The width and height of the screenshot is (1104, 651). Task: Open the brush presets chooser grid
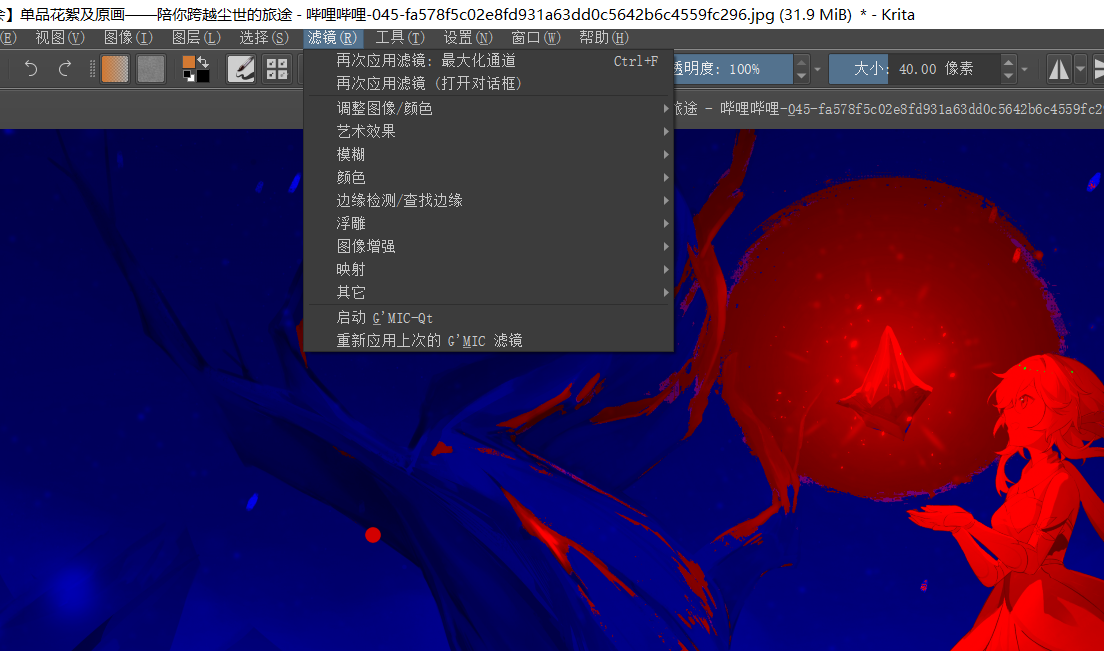click(x=277, y=69)
